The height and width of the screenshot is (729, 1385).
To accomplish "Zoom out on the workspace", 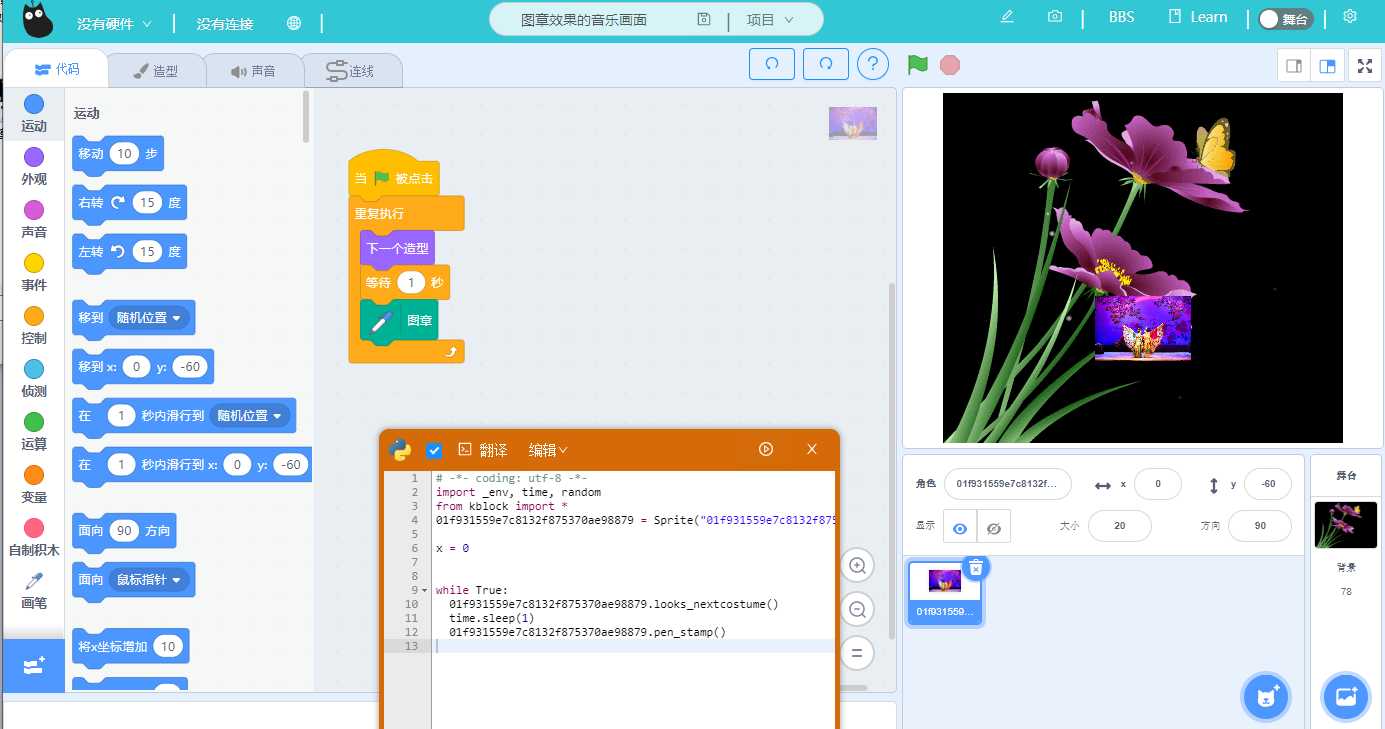I will click(857, 609).
